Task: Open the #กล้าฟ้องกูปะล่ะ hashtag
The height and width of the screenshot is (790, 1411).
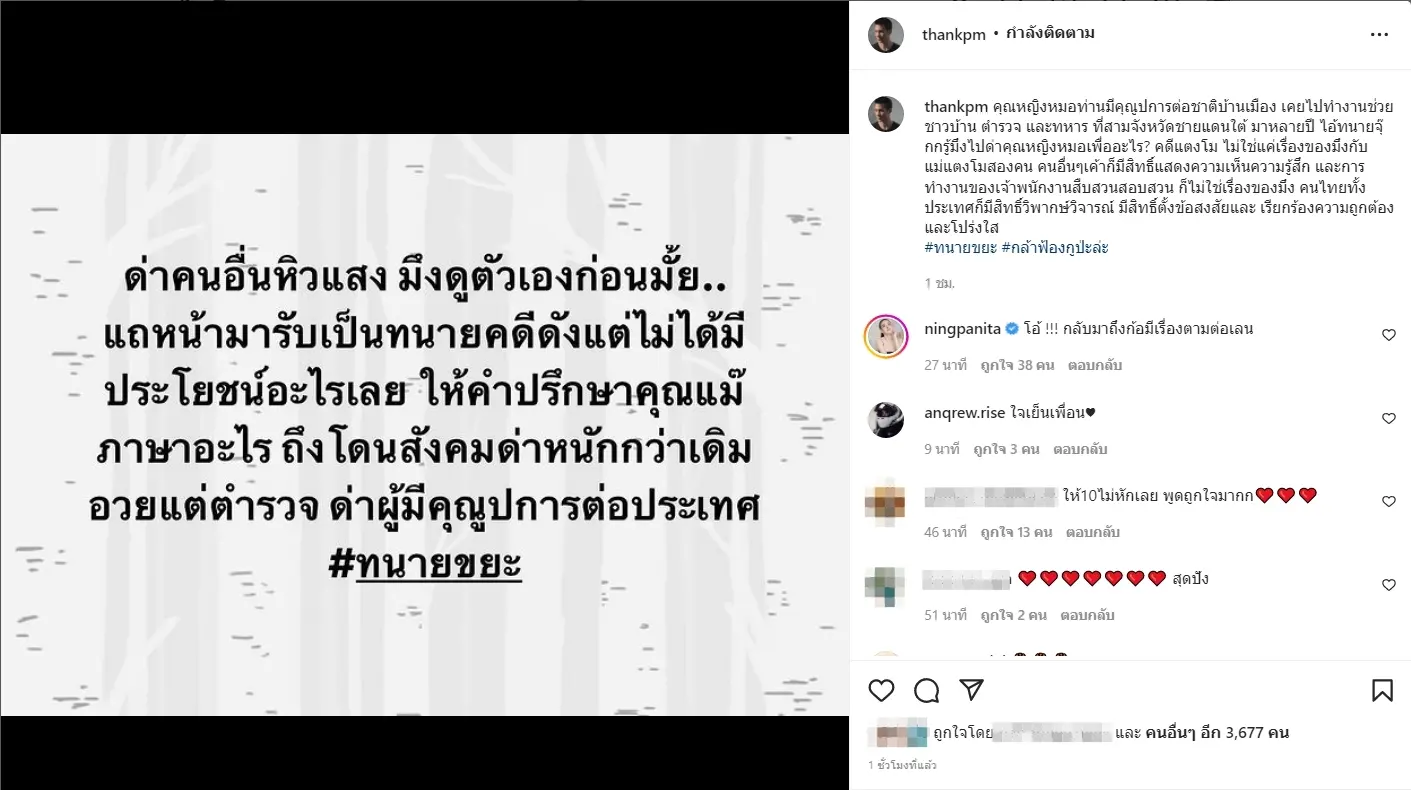Action: click(1055, 247)
